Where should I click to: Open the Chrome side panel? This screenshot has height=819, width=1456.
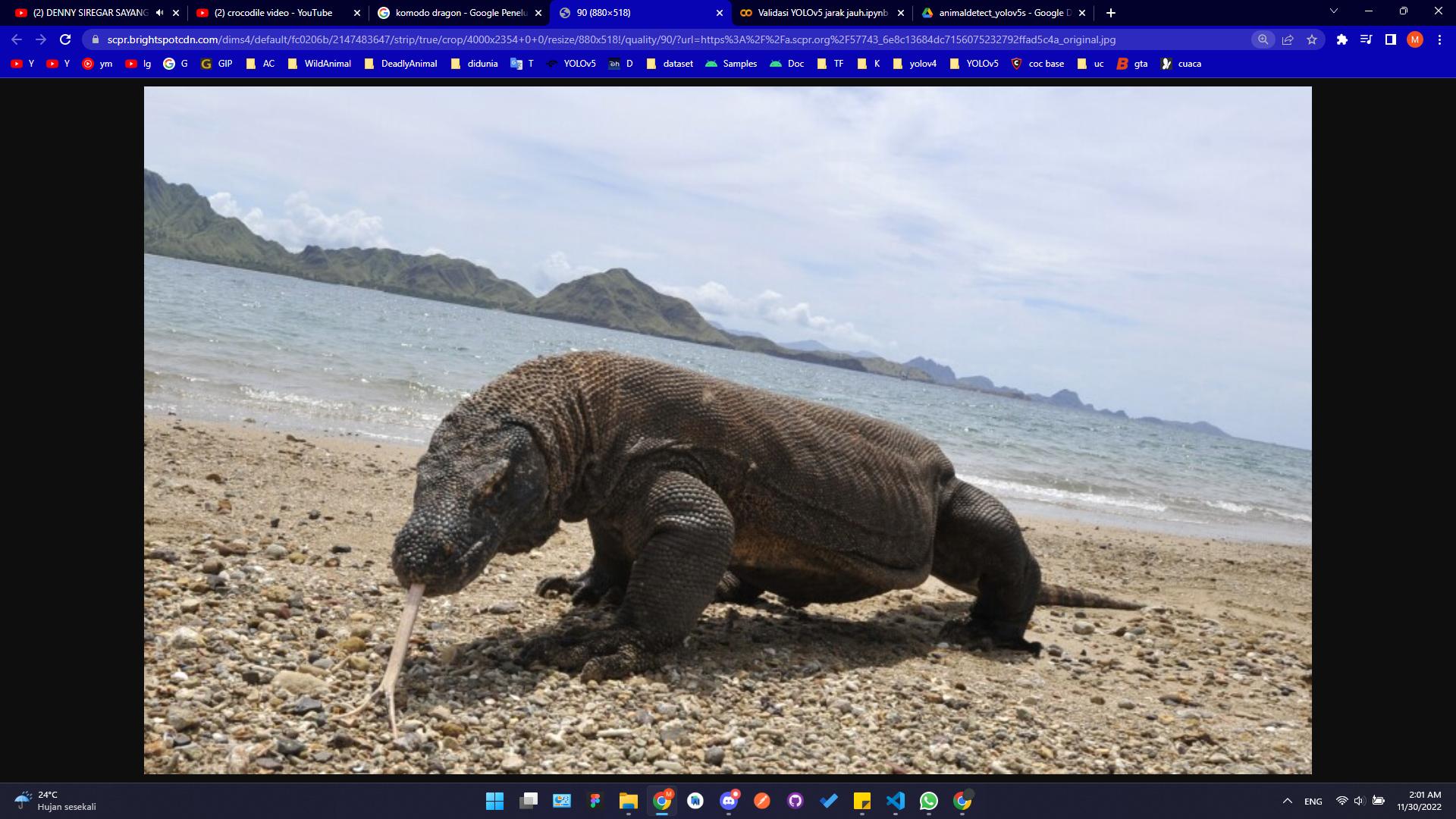tap(1391, 39)
